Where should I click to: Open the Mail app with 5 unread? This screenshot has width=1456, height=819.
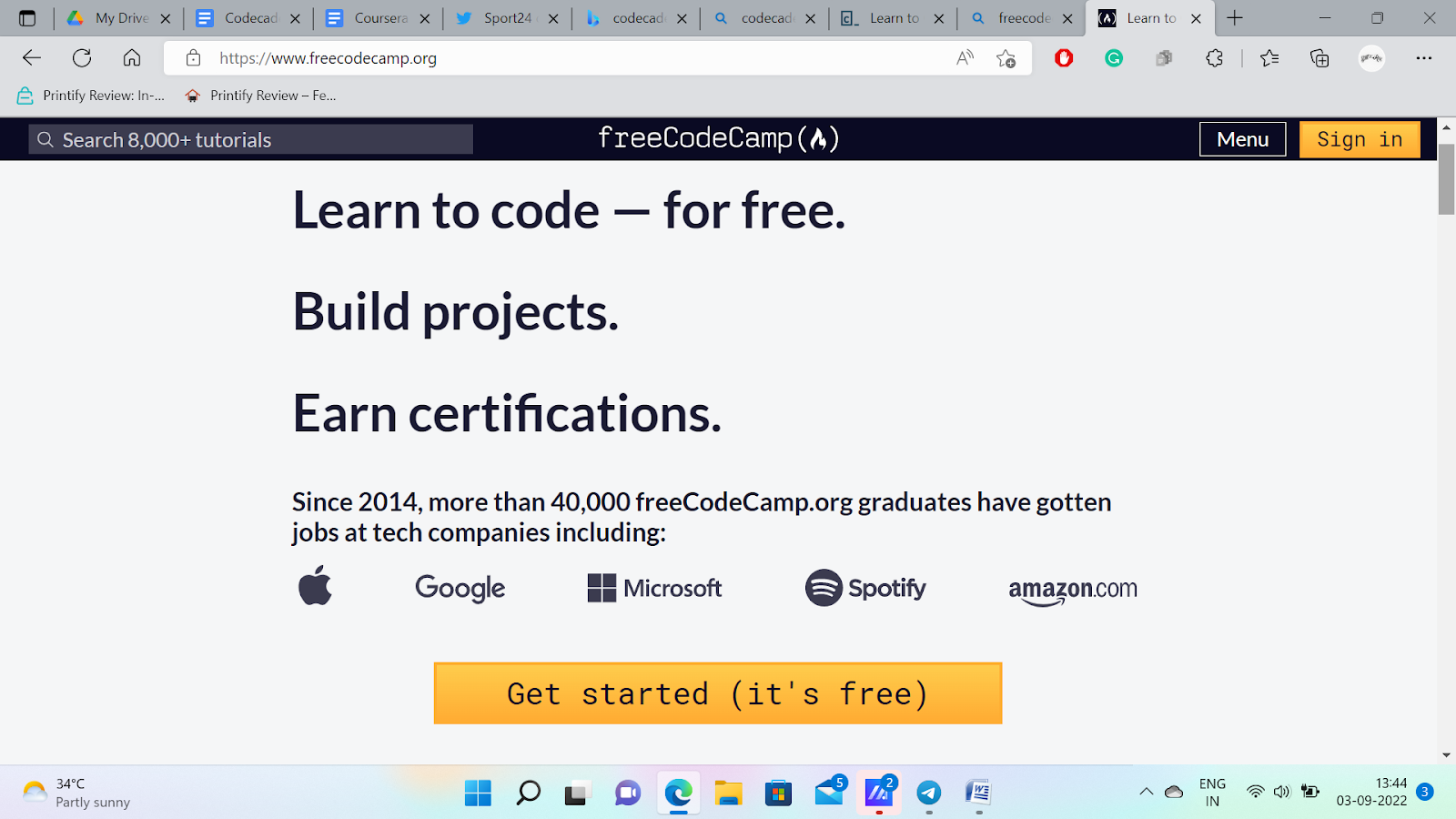click(x=829, y=791)
